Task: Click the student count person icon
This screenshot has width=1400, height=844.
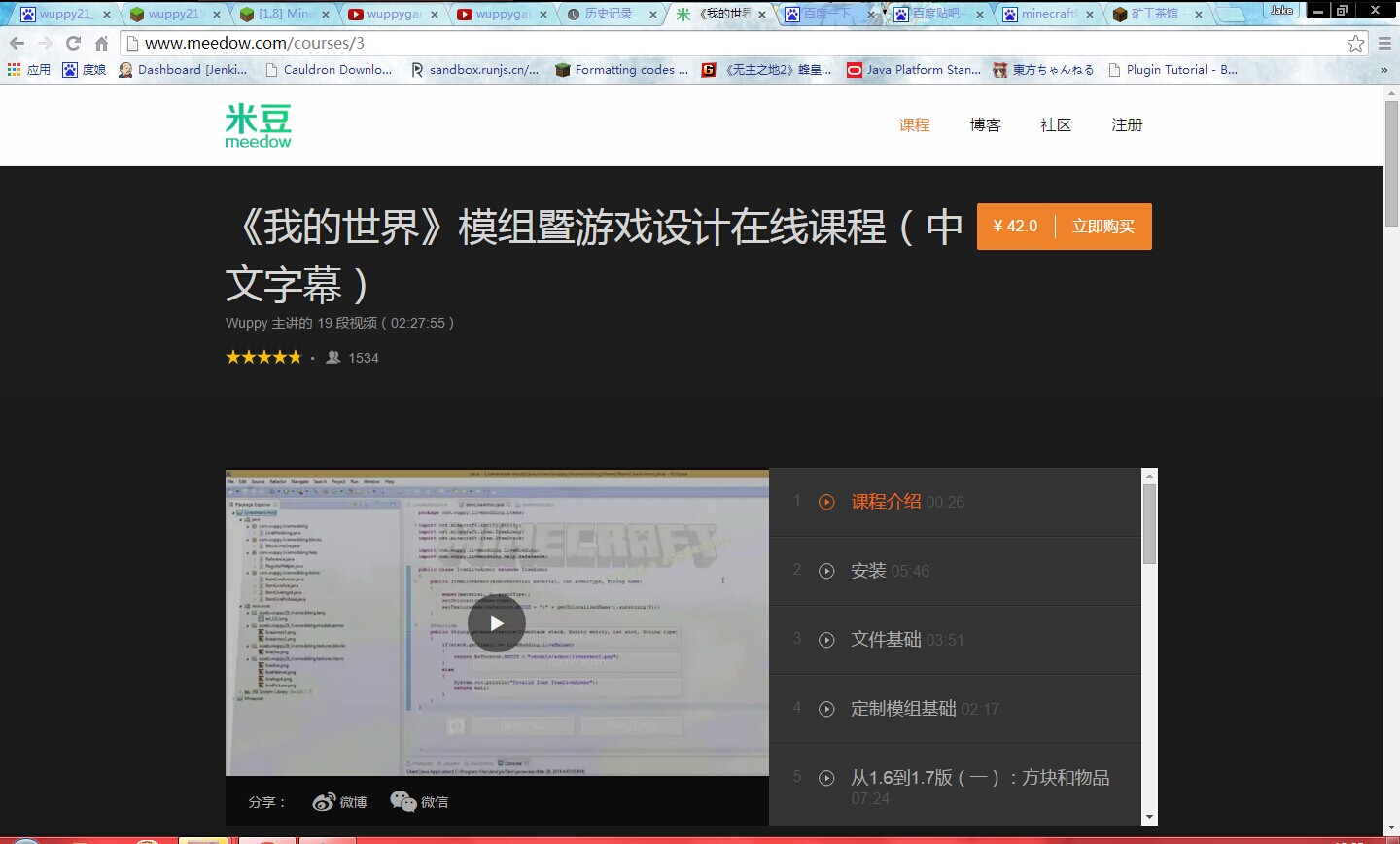Action: click(x=333, y=358)
